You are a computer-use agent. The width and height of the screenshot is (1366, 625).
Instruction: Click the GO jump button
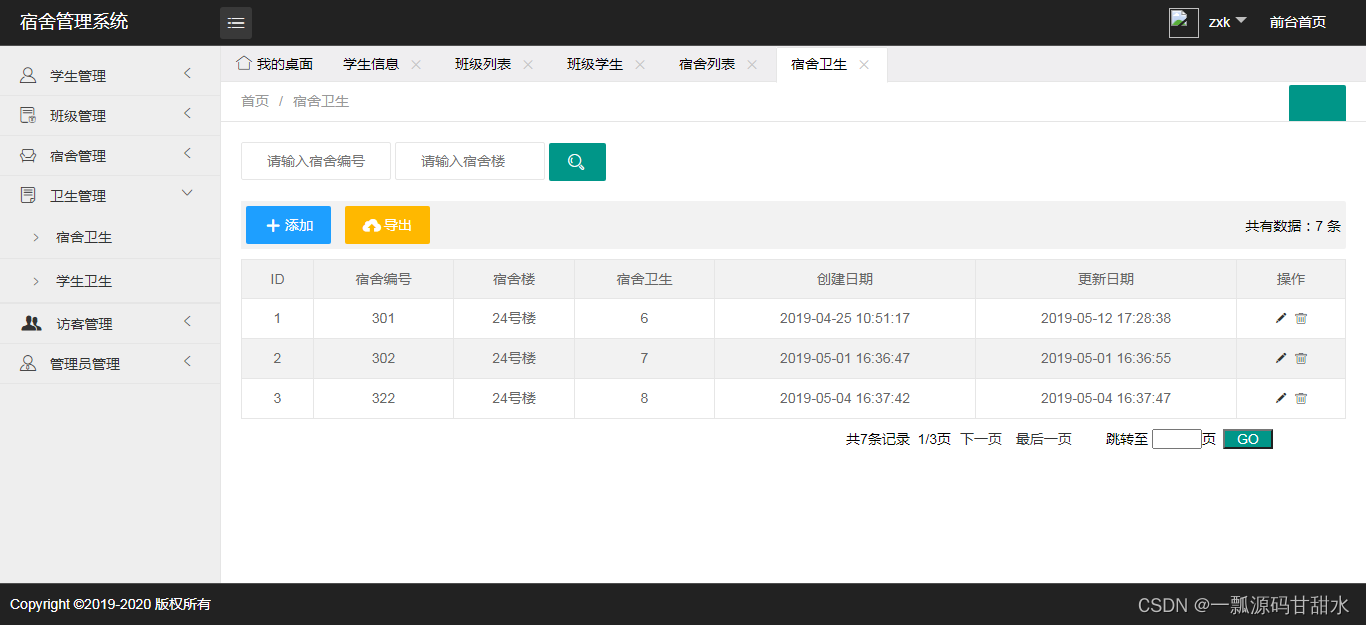[x=1248, y=439]
